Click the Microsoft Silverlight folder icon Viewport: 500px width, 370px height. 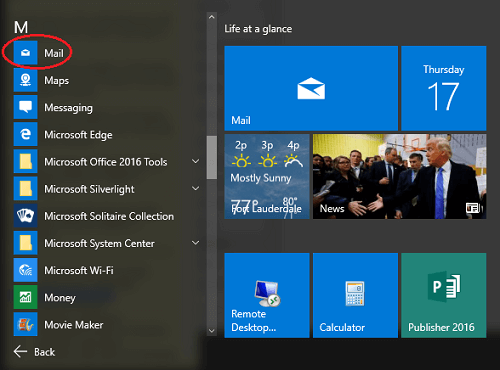pyautogui.click(x=25, y=189)
